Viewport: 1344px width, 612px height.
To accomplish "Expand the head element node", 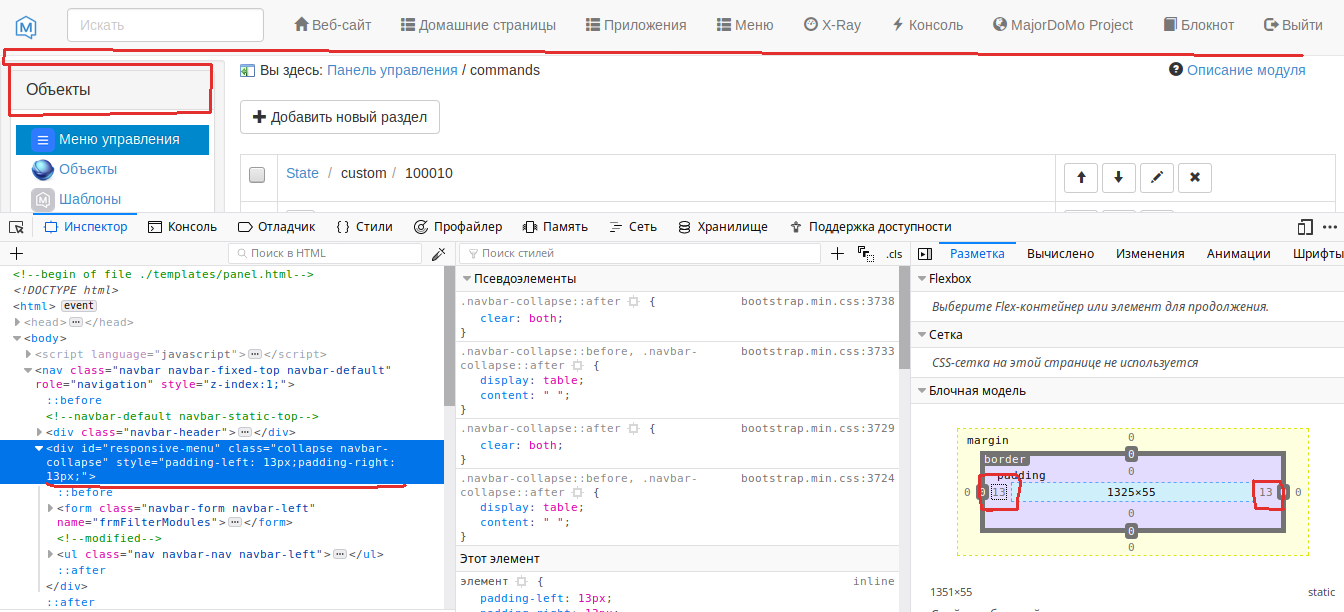I will click(18, 322).
